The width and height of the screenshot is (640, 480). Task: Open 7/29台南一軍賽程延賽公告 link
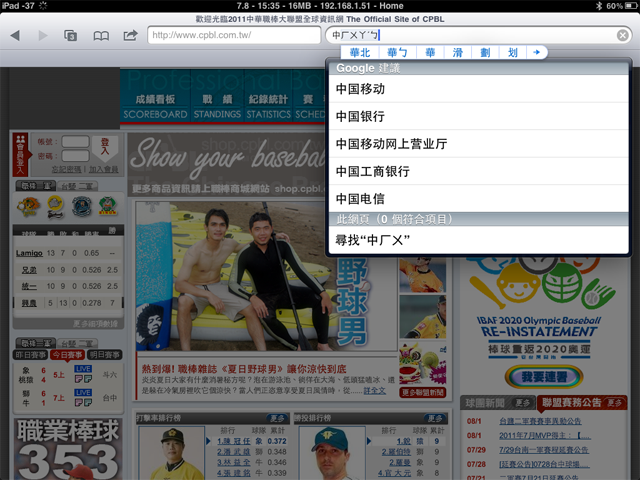544,450
